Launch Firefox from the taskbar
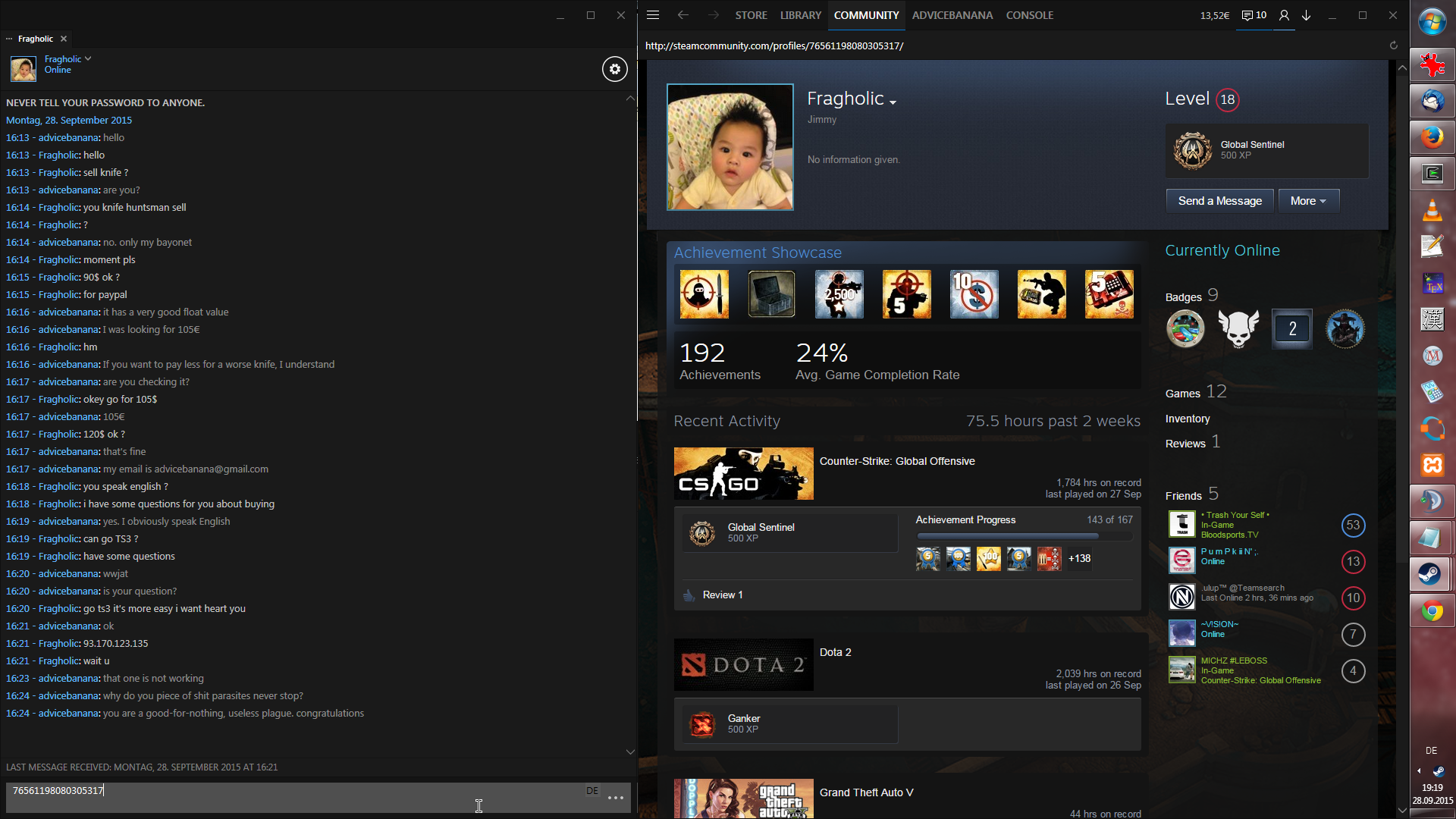 click(1432, 137)
